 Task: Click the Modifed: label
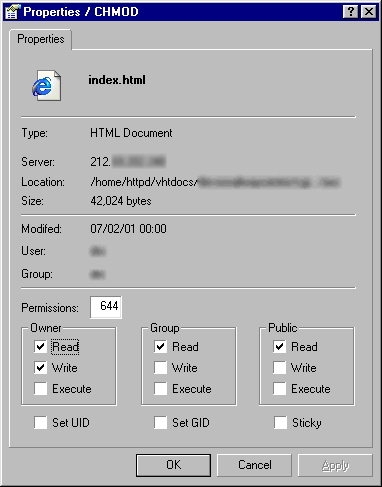(41, 229)
